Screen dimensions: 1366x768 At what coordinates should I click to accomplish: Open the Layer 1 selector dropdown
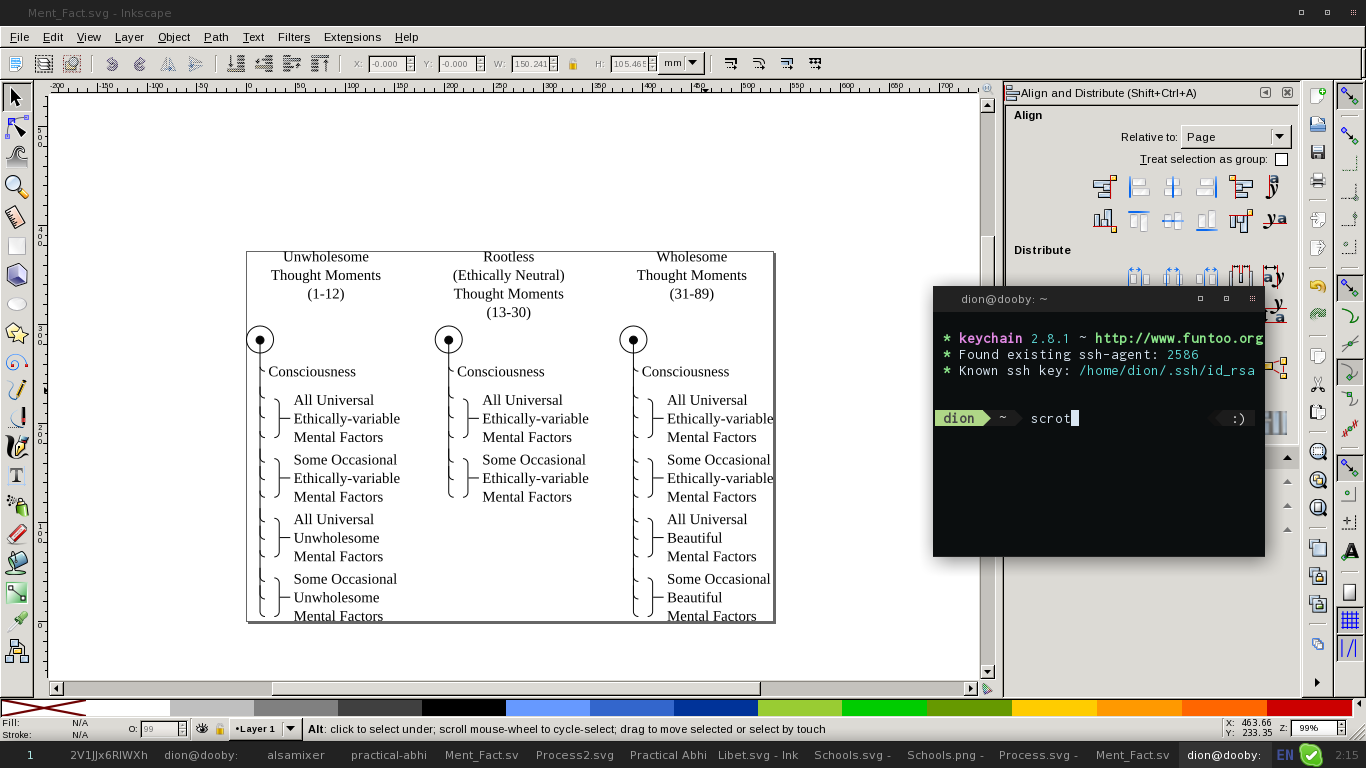[265, 729]
